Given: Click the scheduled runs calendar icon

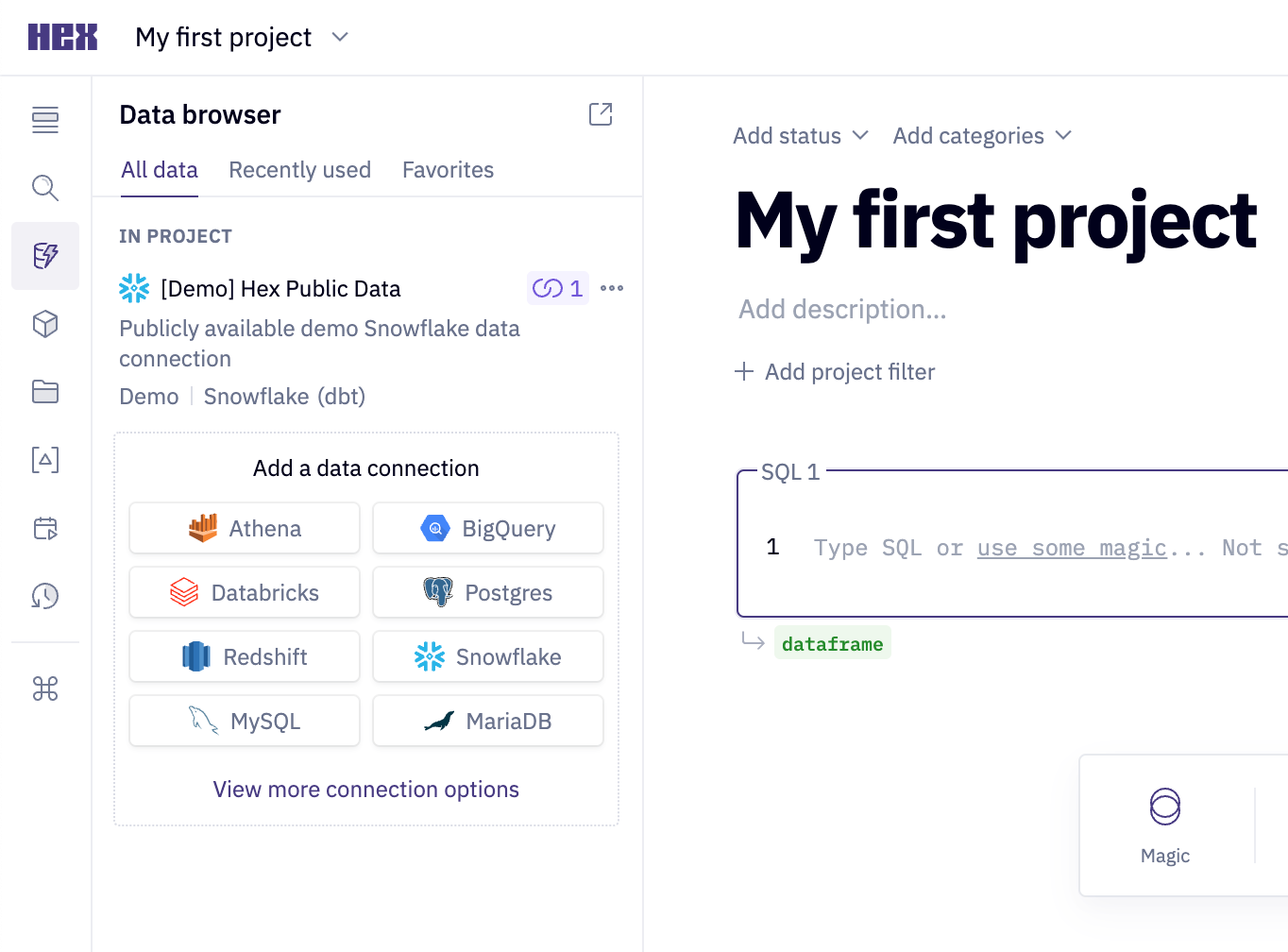Looking at the screenshot, I should coord(45,528).
